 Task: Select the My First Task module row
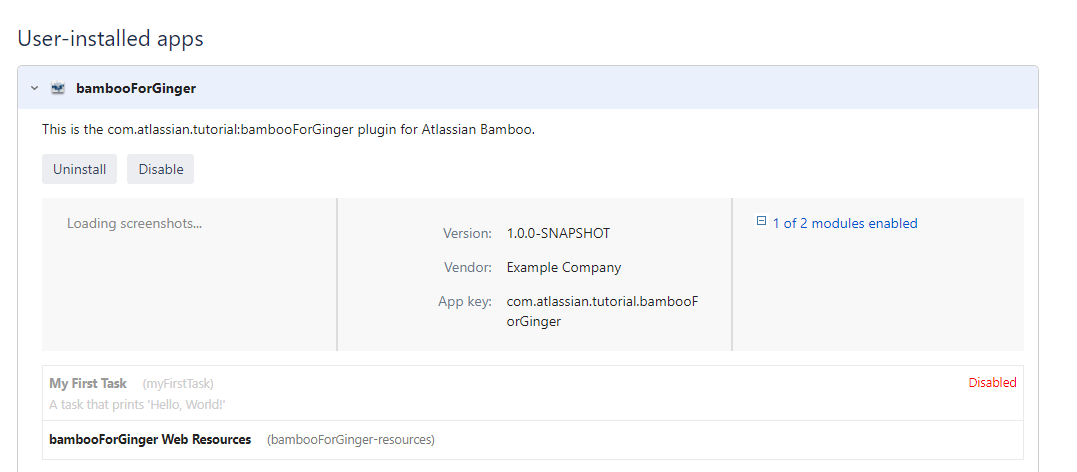tap(532, 393)
